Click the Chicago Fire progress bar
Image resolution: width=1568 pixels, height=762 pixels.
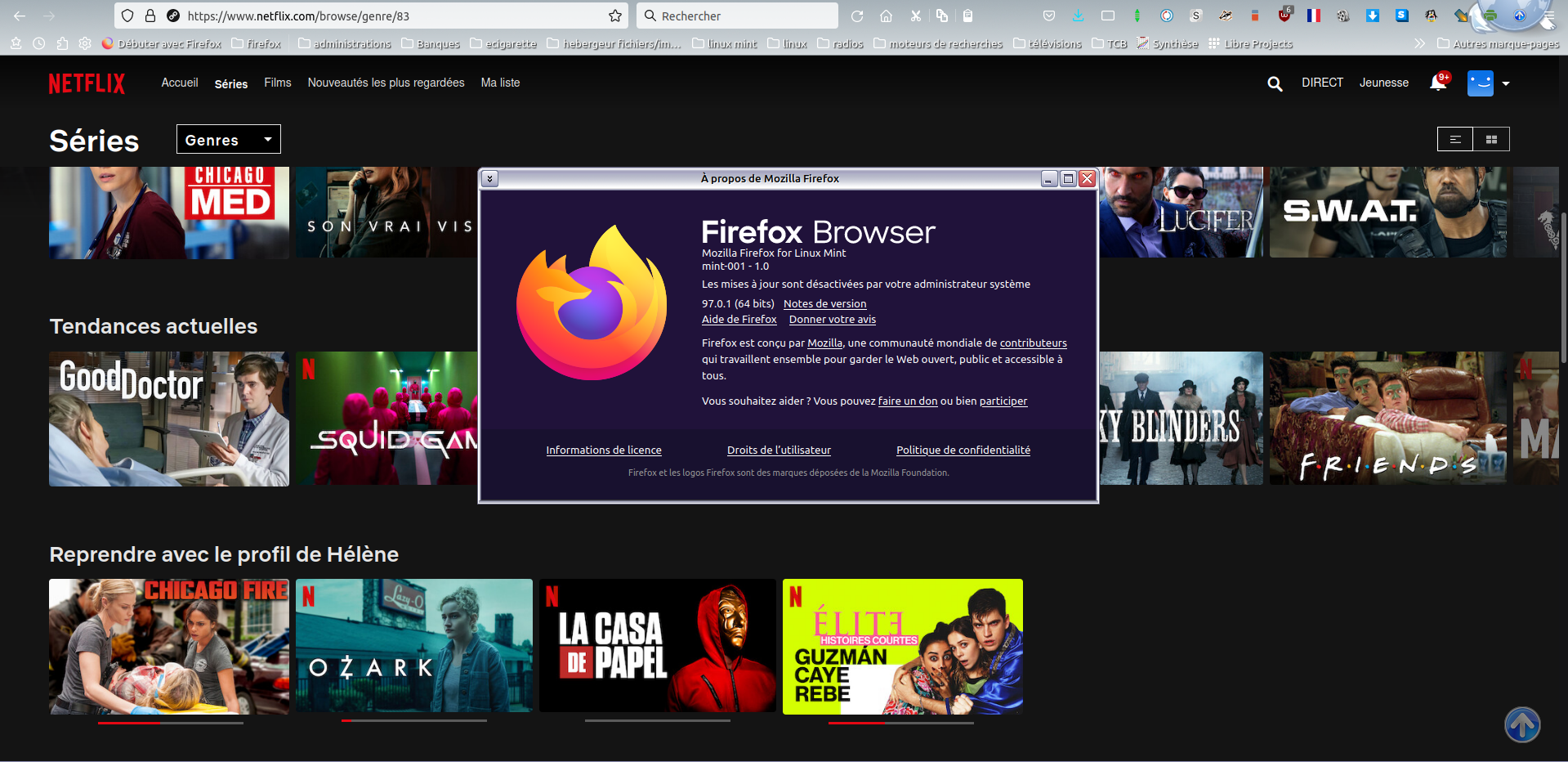(x=171, y=722)
